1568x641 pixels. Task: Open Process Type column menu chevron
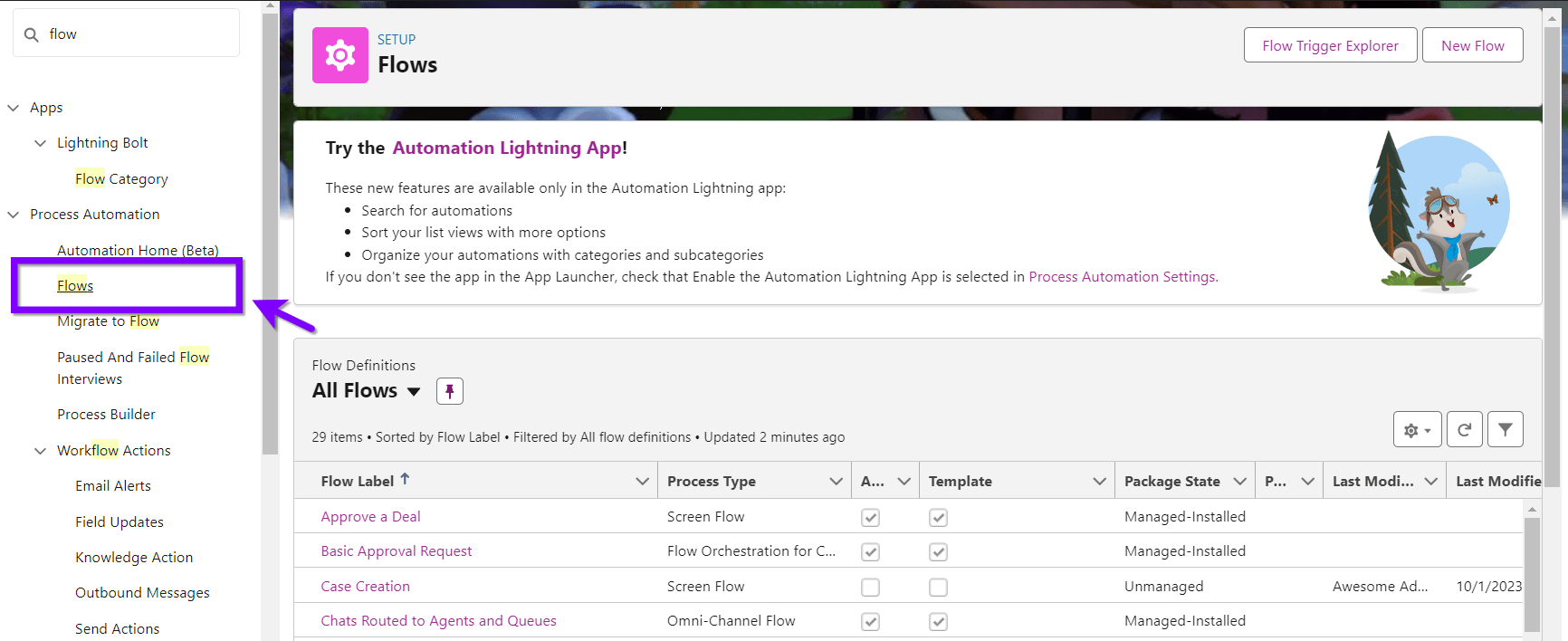coord(836,482)
